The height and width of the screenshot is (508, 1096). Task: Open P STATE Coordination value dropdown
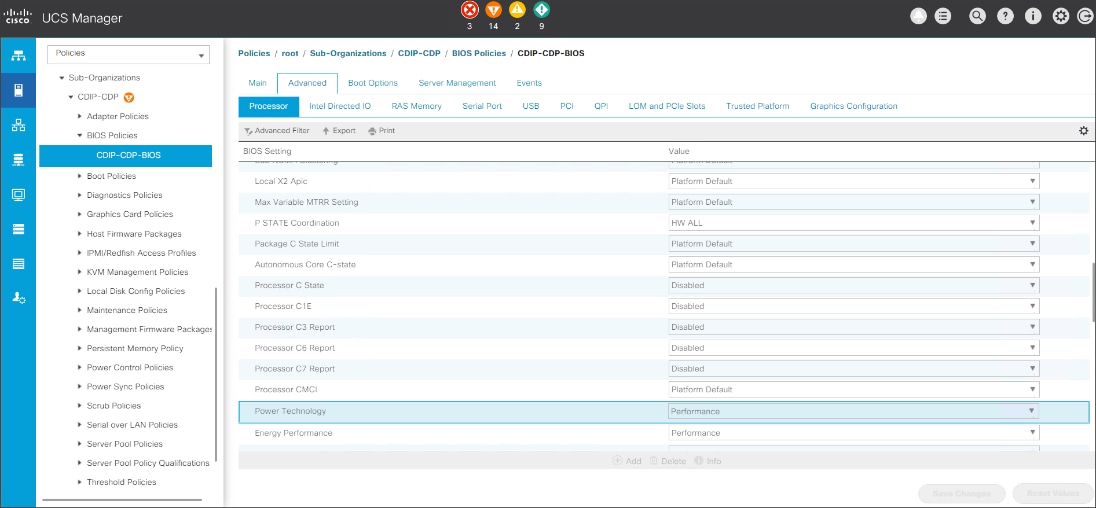coord(853,223)
